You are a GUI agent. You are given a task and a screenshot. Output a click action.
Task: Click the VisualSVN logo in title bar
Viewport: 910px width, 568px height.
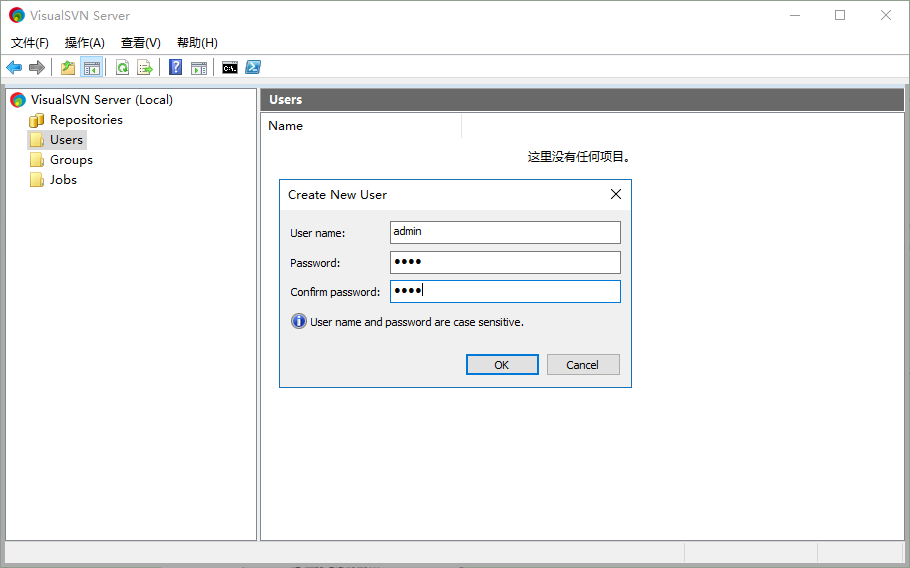pos(17,16)
